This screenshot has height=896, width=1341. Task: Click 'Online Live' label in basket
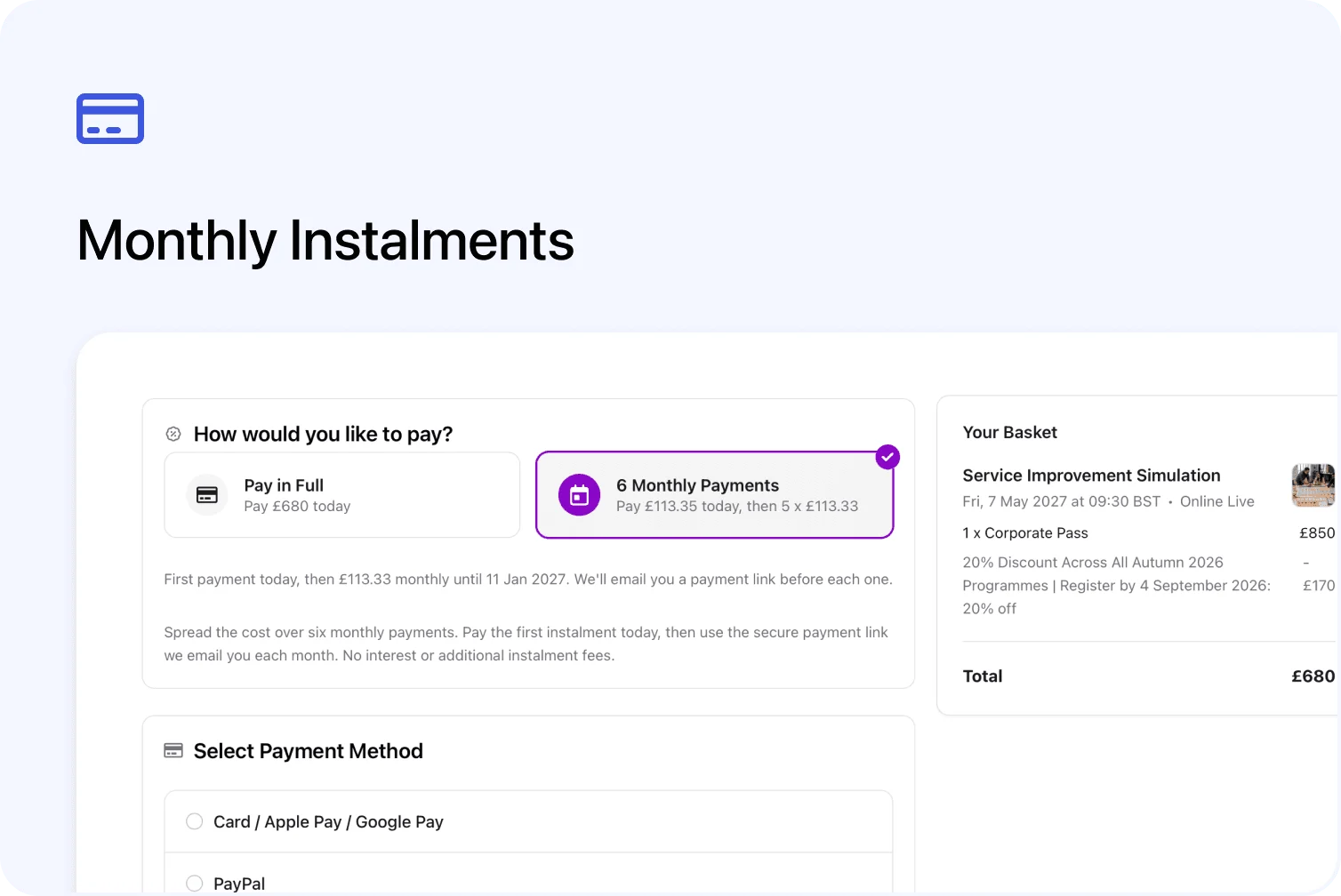(x=1217, y=501)
